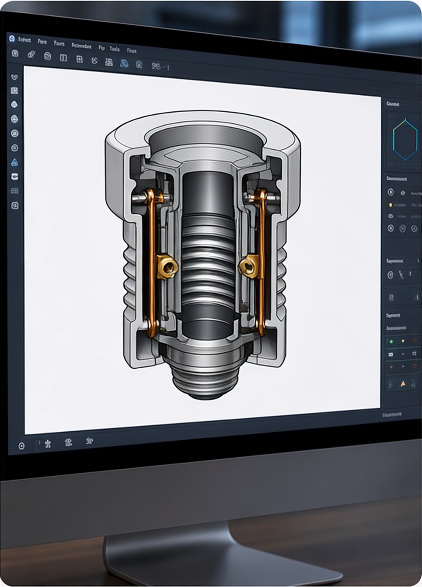Select the green status dot in right panel
Screen dimensions: 422x587
[391, 341]
